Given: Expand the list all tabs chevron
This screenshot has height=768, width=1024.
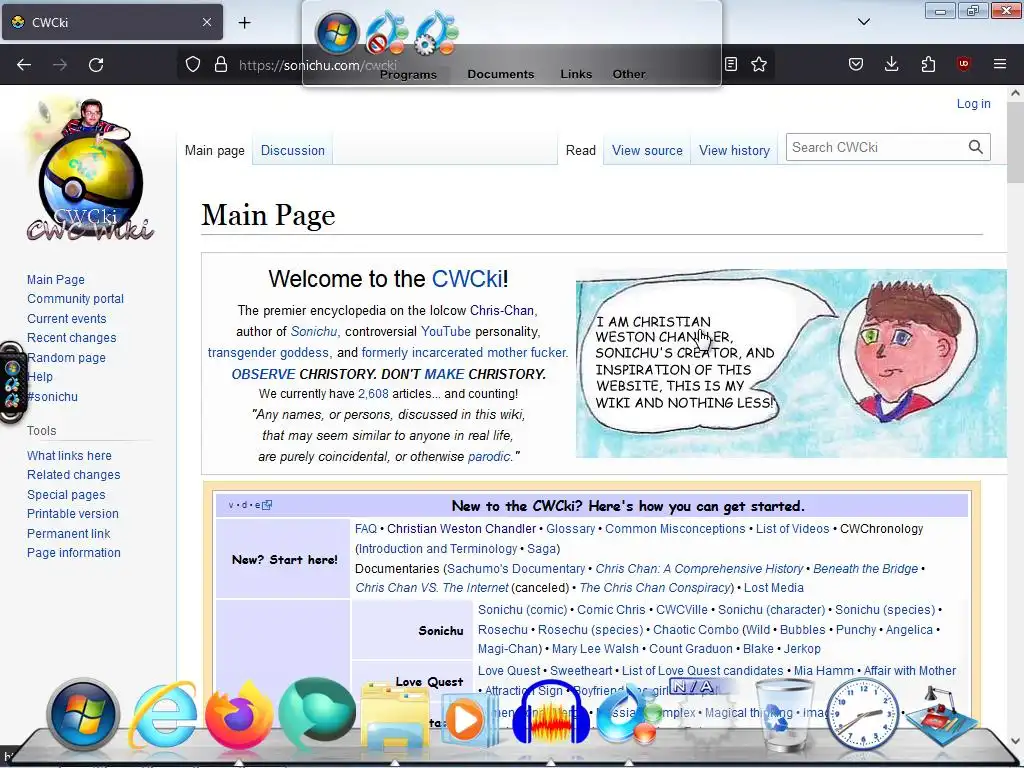Looking at the screenshot, I should coord(864,22).
